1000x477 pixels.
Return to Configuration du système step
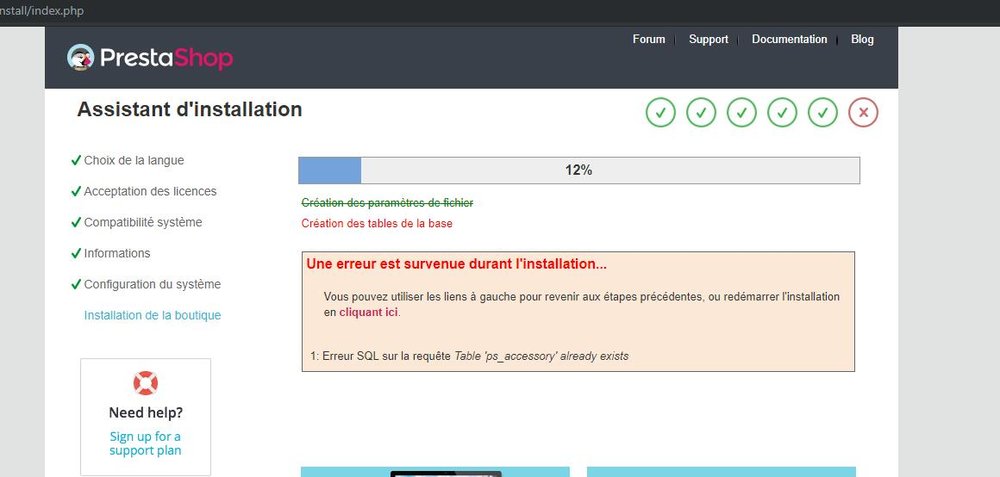point(152,284)
